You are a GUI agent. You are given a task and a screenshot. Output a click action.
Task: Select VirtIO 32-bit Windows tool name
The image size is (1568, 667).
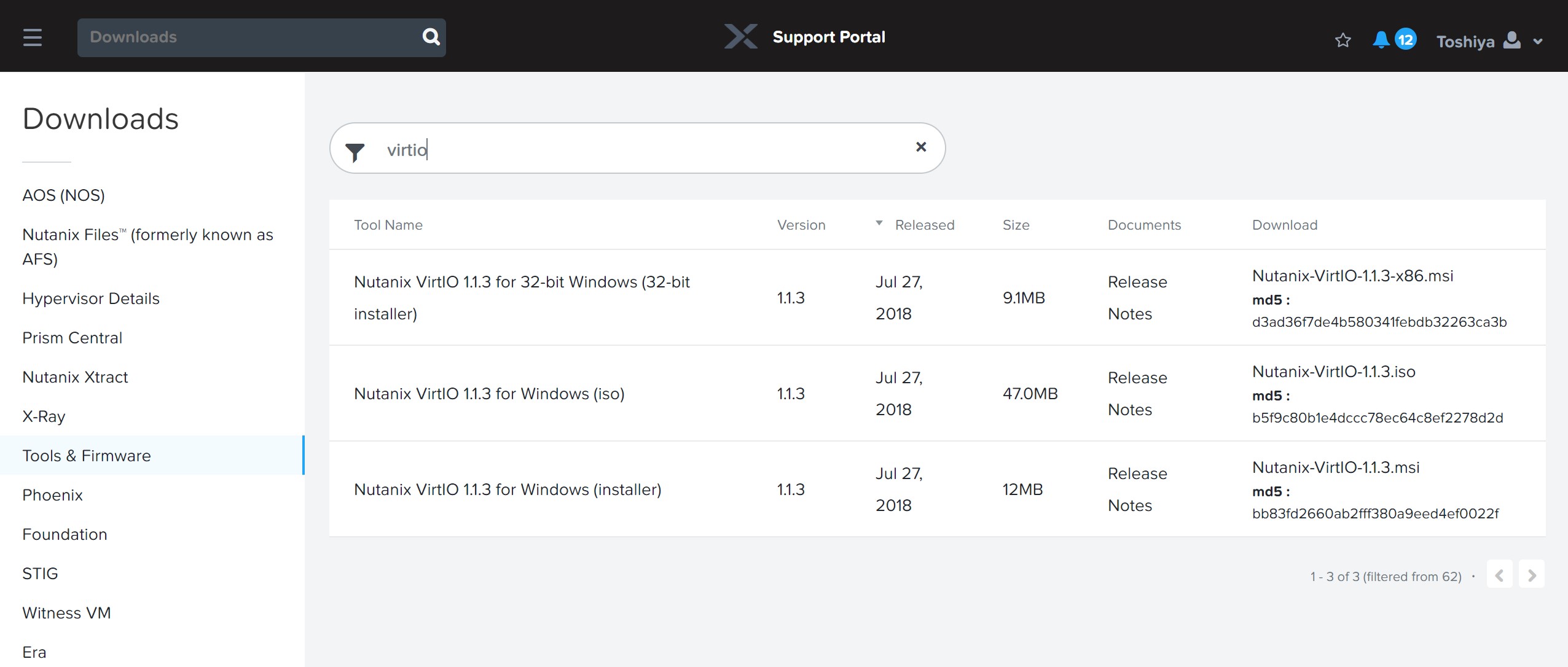[522, 298]
